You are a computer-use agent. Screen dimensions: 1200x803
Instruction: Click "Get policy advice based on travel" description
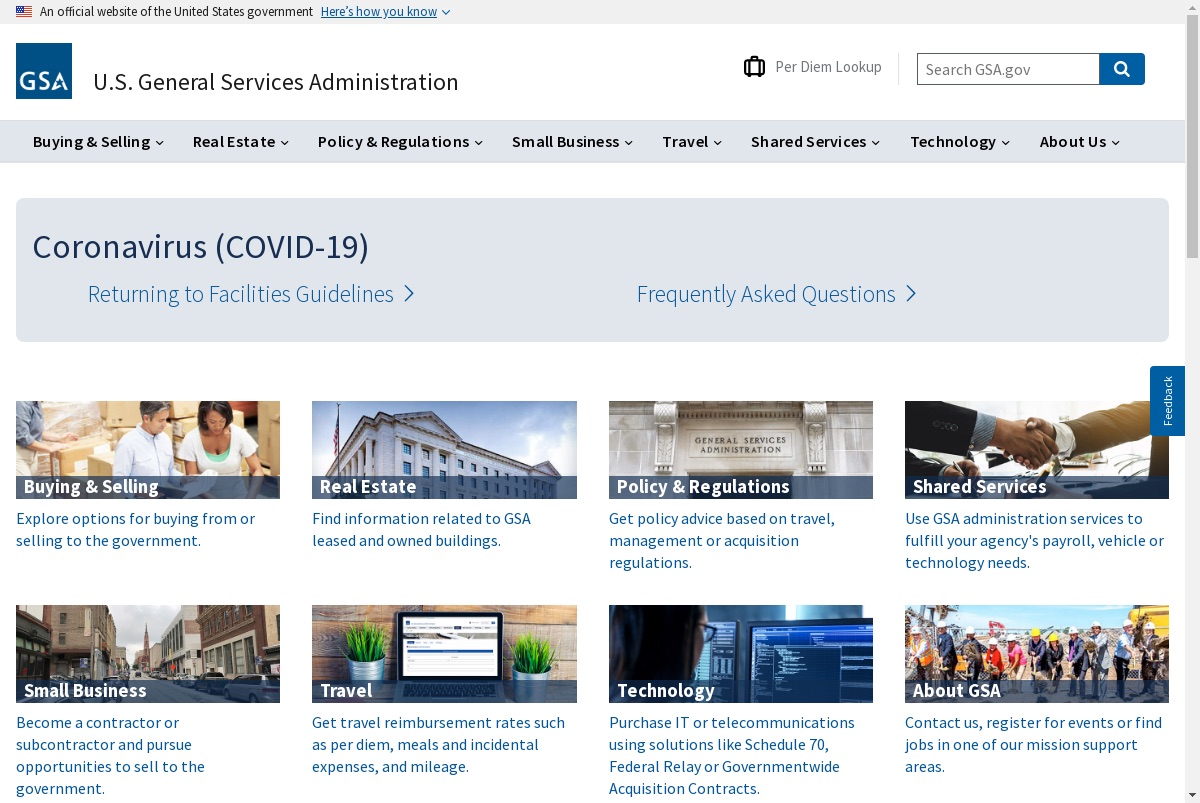pyautogui.click(x=722, y=540)
